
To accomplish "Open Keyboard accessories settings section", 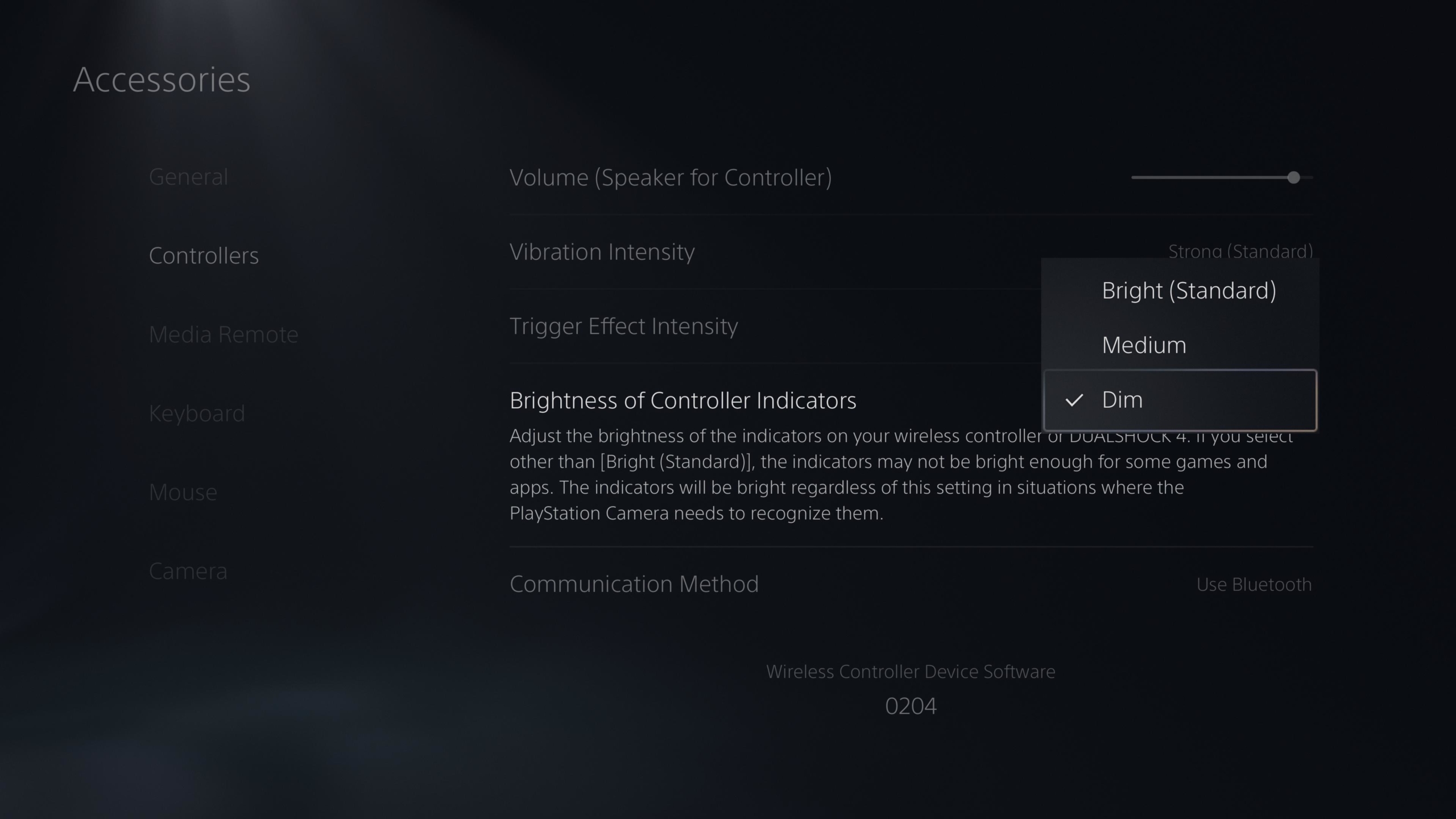I will 197,413.
